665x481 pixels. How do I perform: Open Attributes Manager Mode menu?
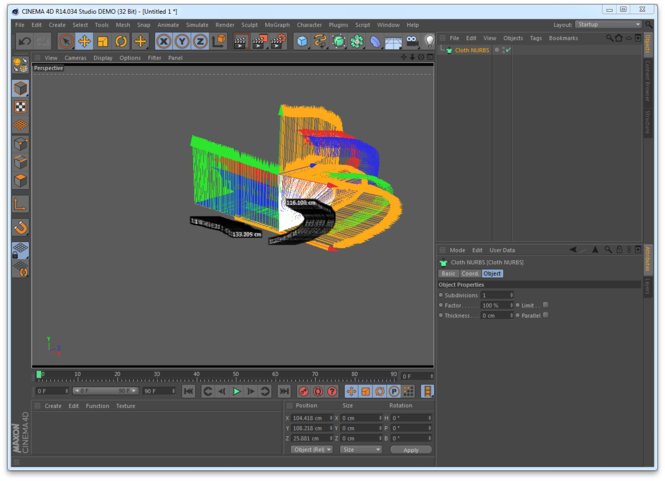(x=457, y=250)
